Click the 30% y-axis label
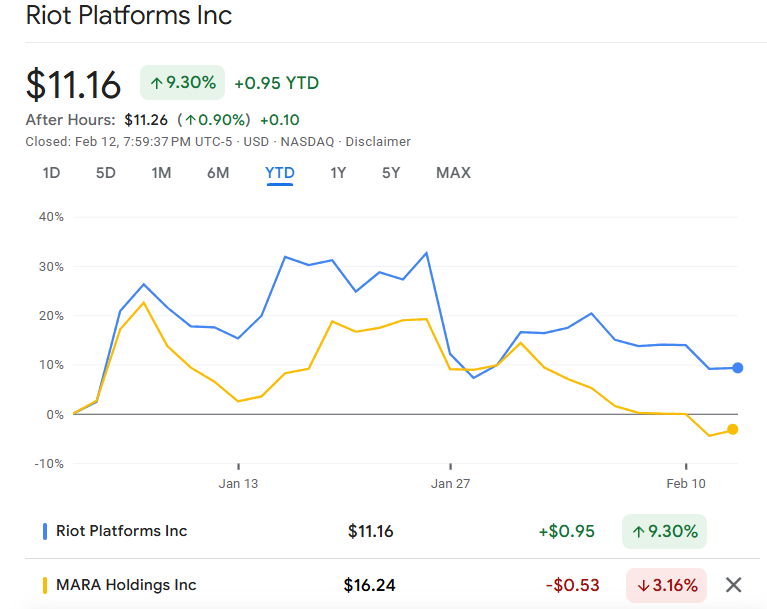This screenshot has height=609, width=767. [x=51, y=267]
